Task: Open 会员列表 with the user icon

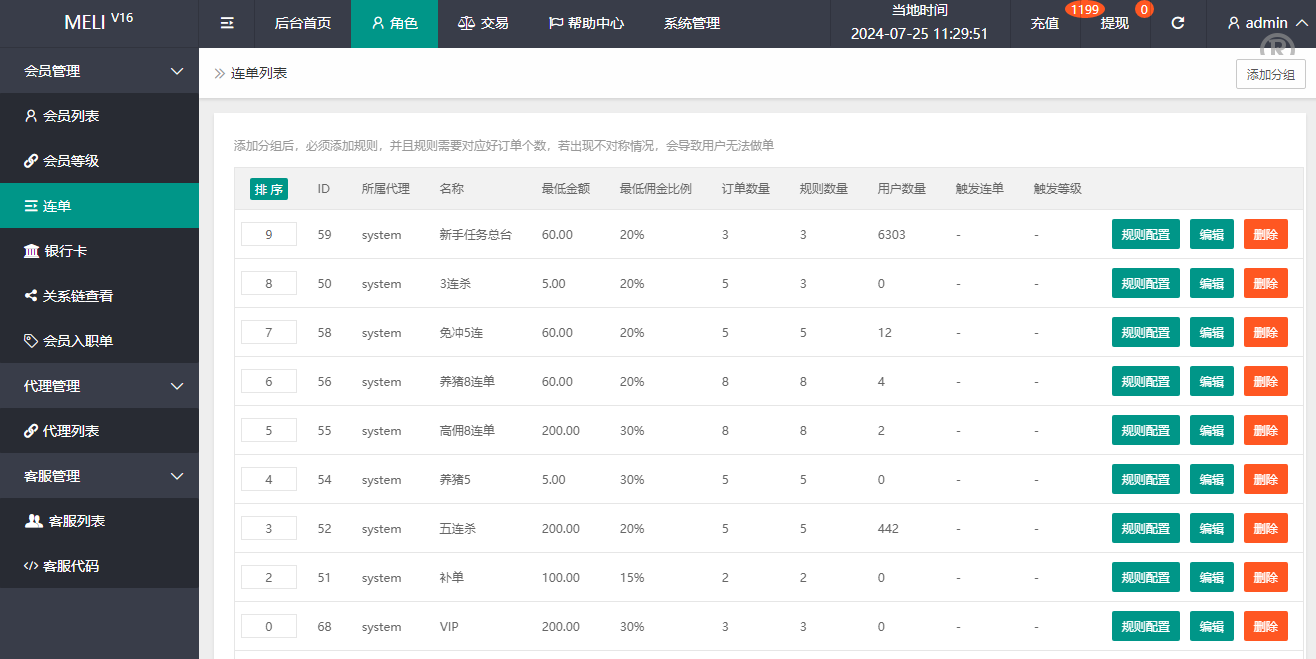Action: pos(62,116)
